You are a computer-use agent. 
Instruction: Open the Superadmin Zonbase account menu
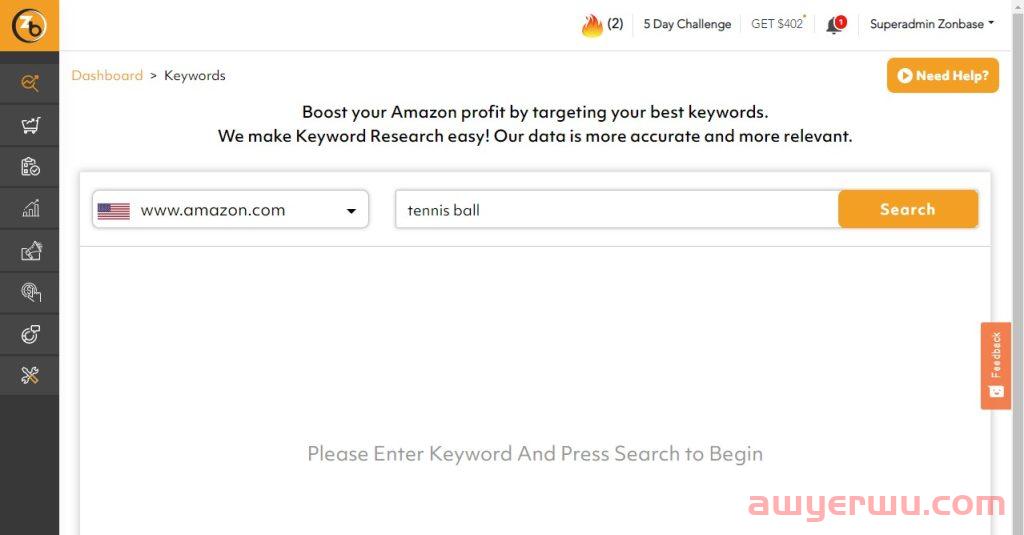(x=931, y=24)
